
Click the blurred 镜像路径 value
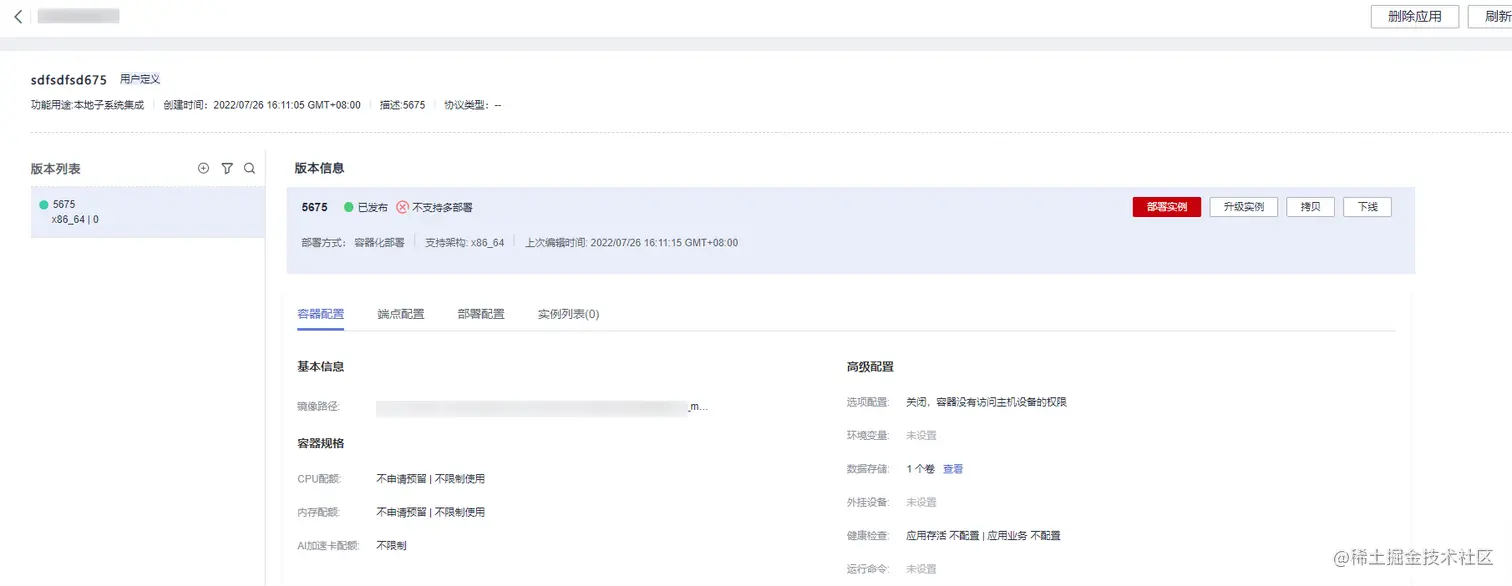pyautogui.click(x=541, y=407)
